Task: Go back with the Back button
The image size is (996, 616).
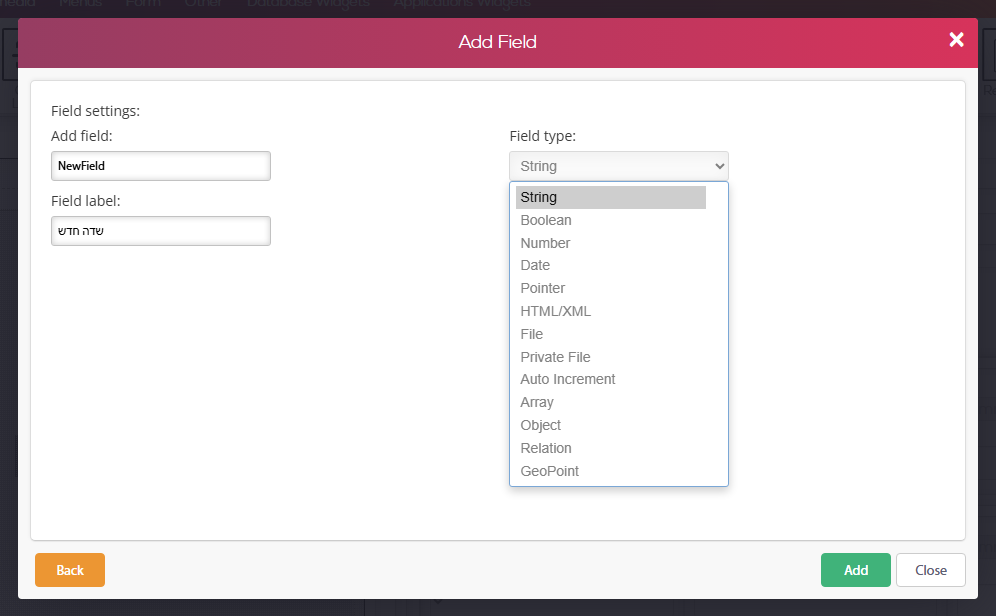Action: (x=70, y=570)
